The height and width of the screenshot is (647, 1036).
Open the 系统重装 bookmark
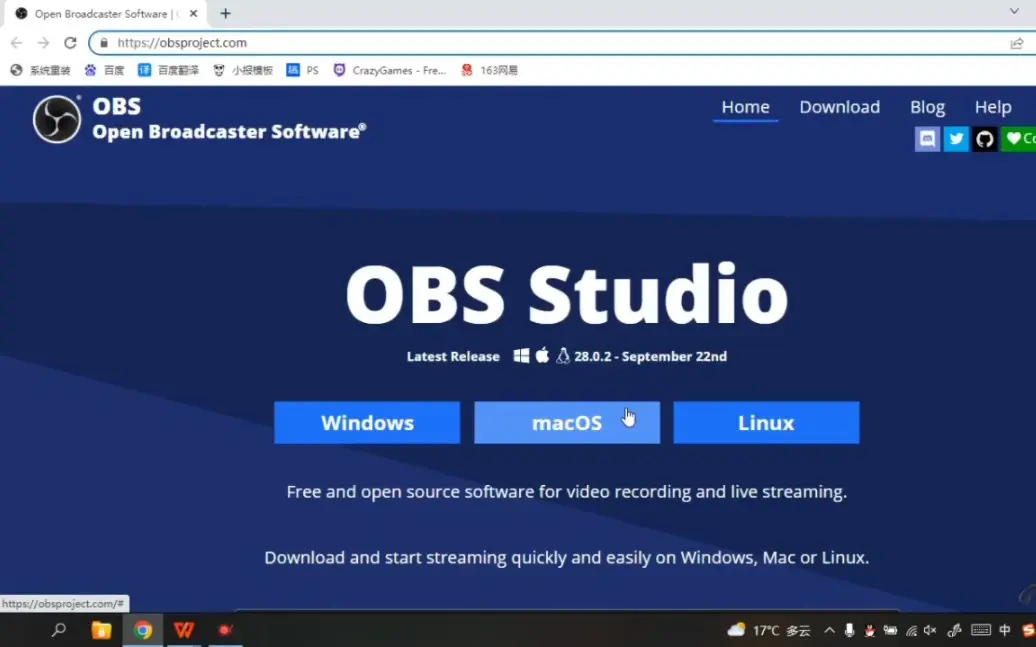pyautogui.click(x=40, y=70)
